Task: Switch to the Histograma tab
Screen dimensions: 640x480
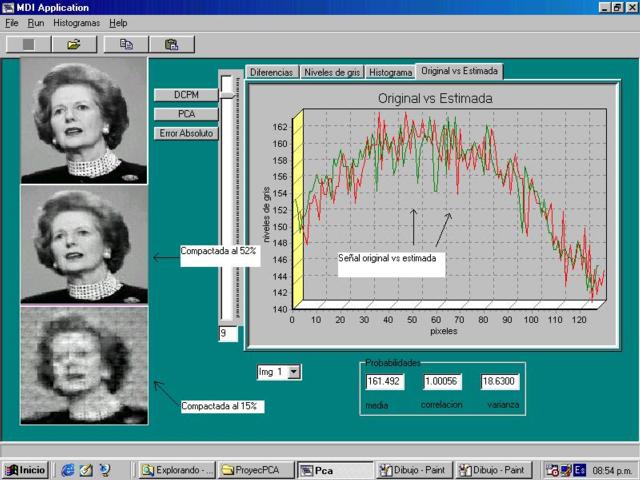Action: (x=390, y=72)
